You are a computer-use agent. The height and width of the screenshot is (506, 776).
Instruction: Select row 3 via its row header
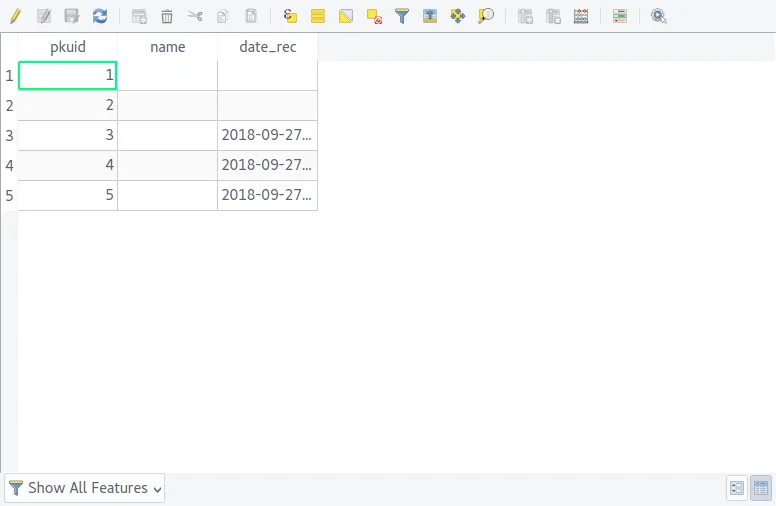(9, 136)
